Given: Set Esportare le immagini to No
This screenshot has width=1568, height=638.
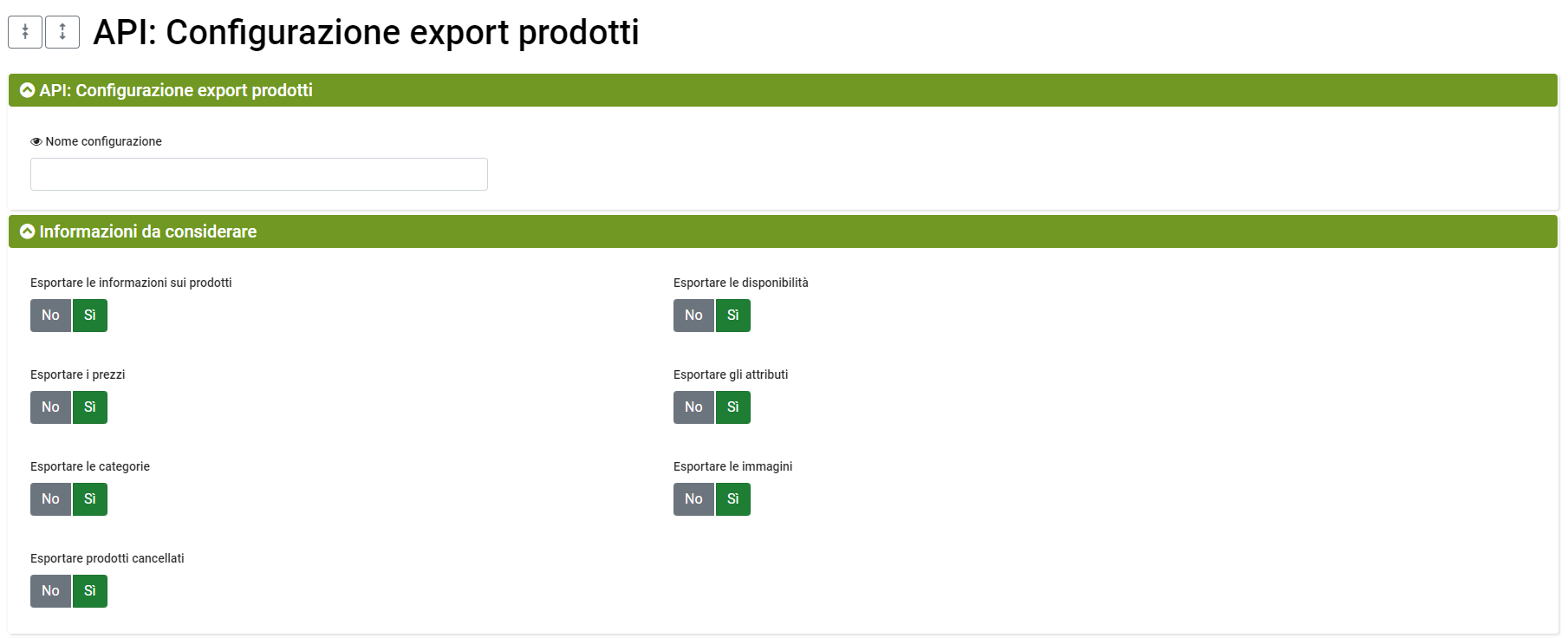Looking at the screenshot, I should (x=693, y=499).
